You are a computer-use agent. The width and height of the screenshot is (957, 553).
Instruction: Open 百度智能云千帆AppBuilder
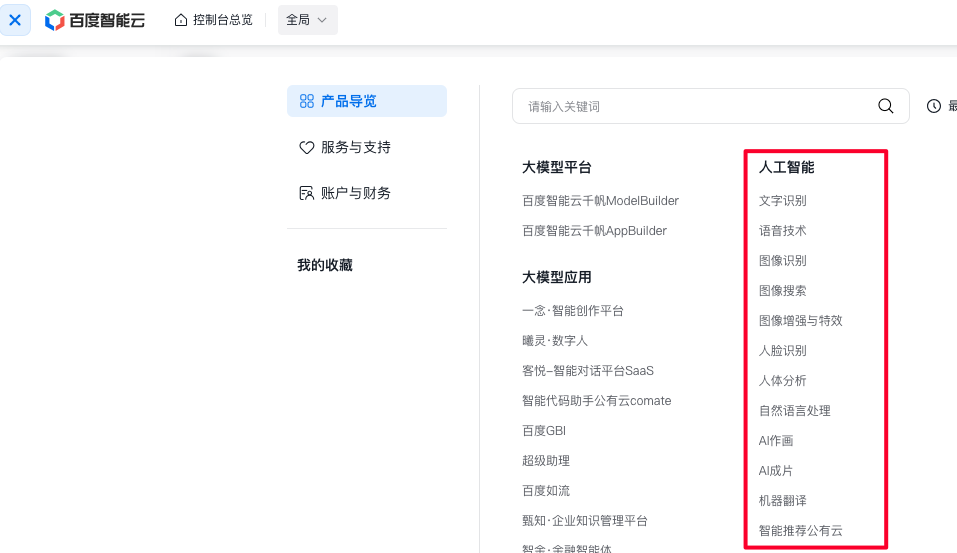[594, 231]
